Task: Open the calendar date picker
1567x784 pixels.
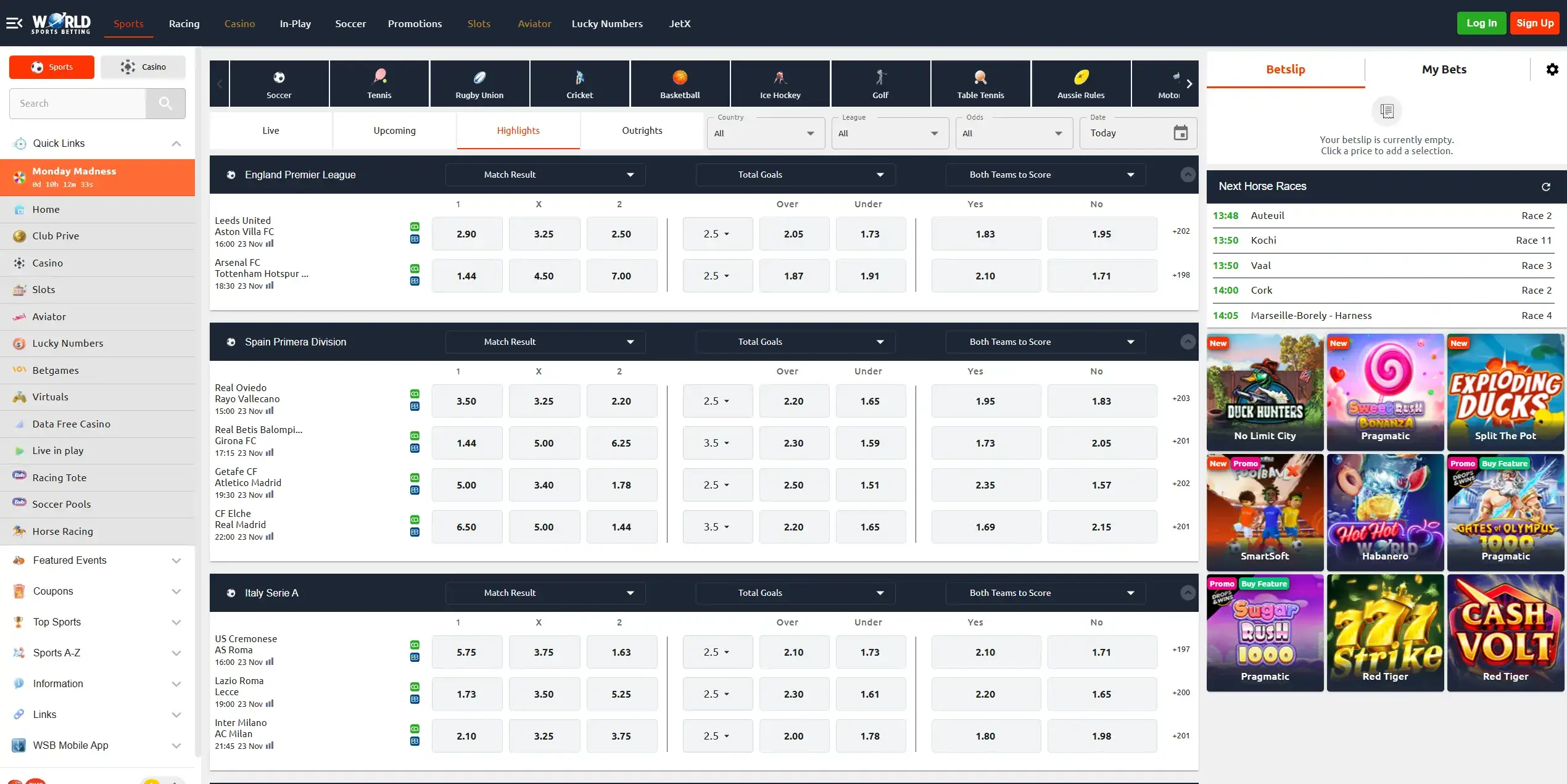Action: click(x=1181, y=133)
